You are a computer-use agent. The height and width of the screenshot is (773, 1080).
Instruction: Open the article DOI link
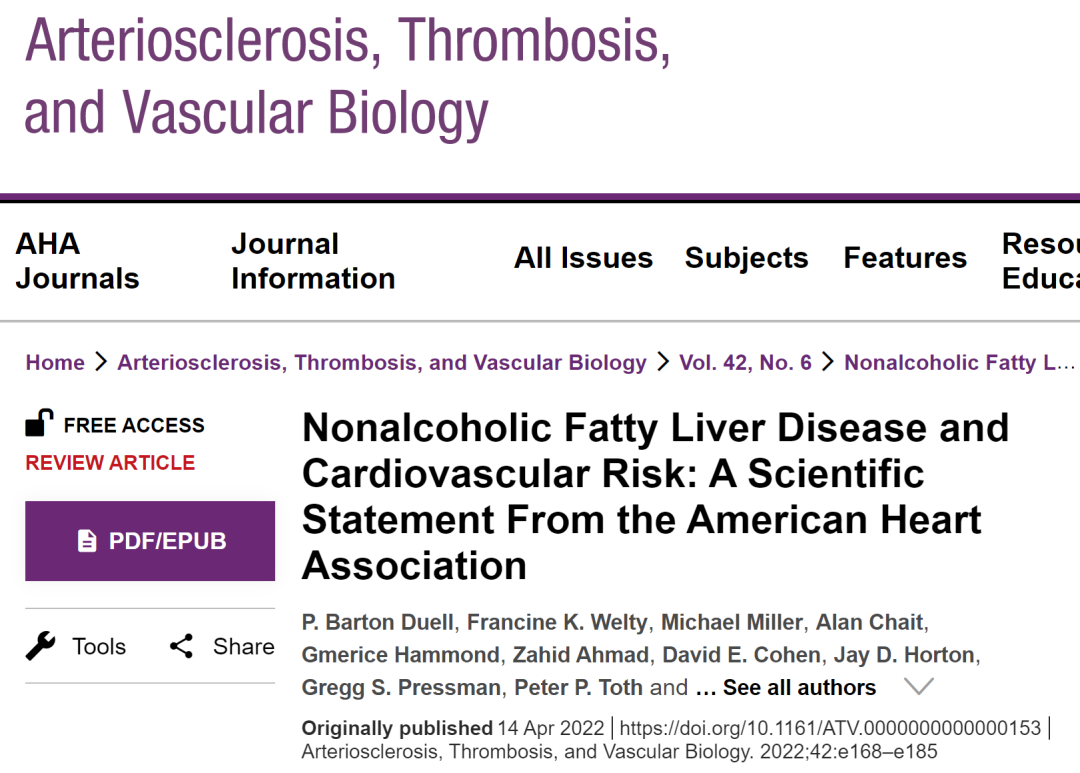point(830,728)
